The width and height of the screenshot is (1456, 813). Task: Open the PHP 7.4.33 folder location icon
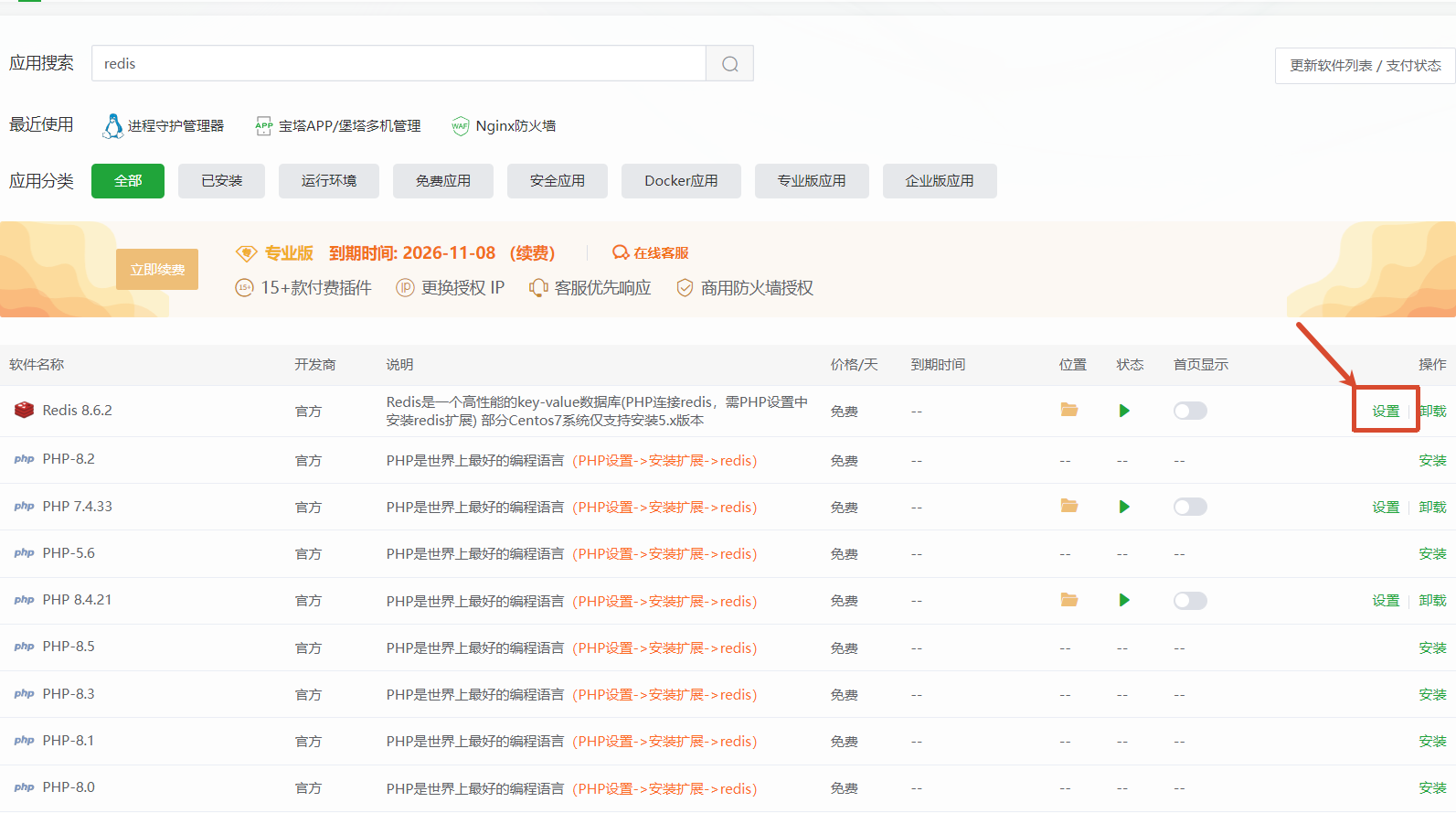tap(1069, 506)
